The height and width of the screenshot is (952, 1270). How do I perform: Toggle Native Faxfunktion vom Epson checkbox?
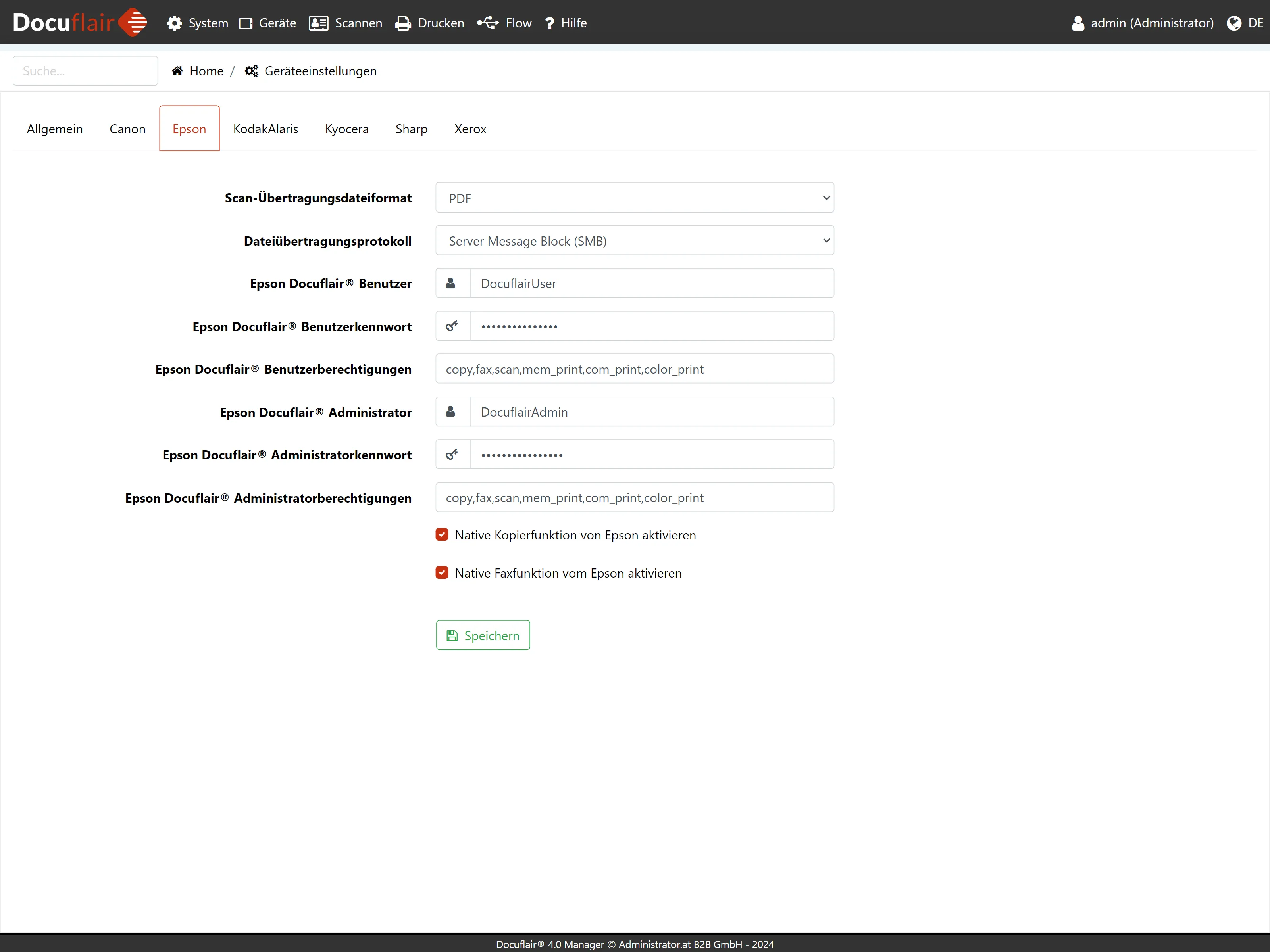click(442, 573)
